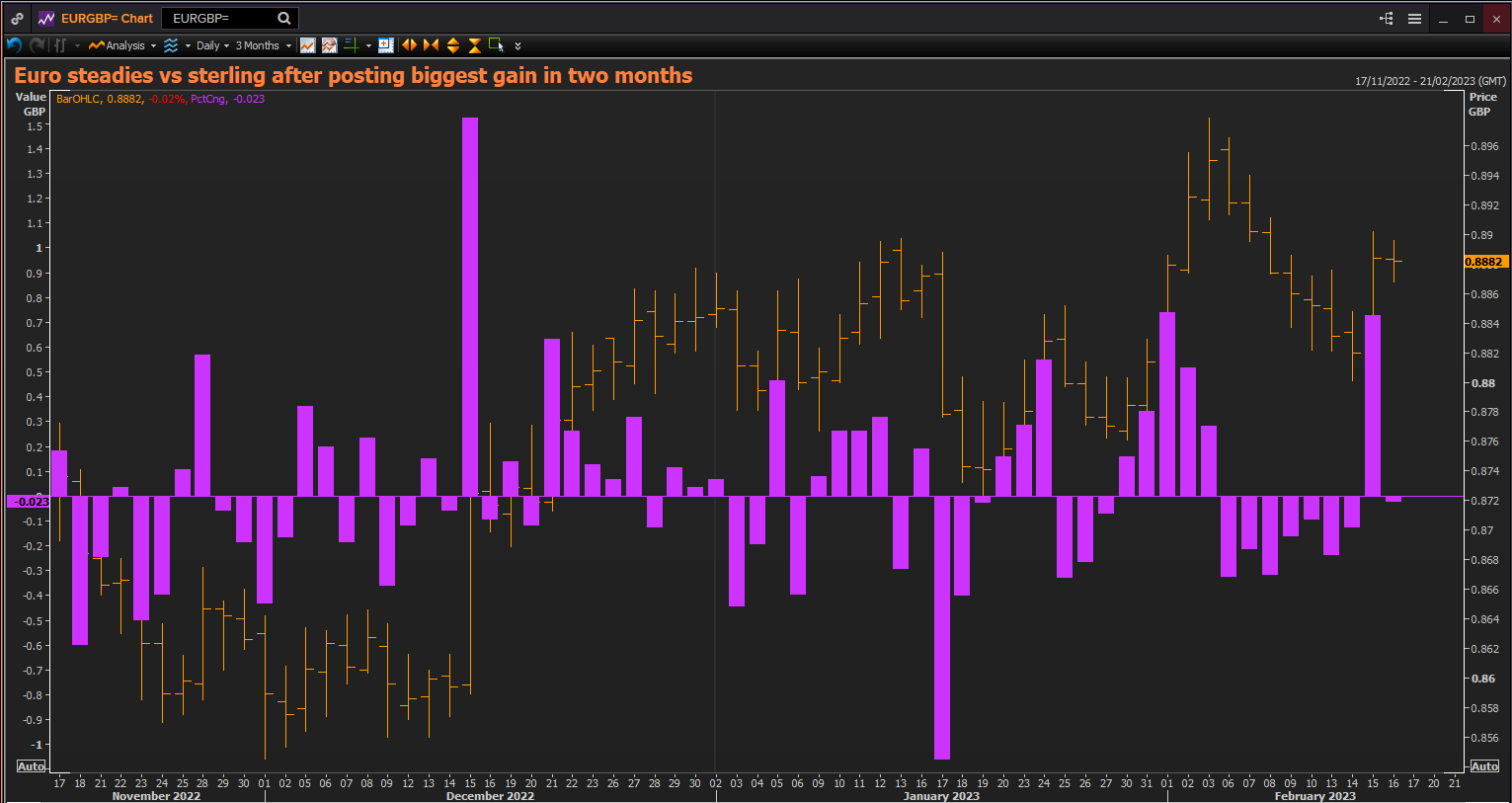
Task: Click expand vertically orange arrows icon
Action: [x=453, y=45]
